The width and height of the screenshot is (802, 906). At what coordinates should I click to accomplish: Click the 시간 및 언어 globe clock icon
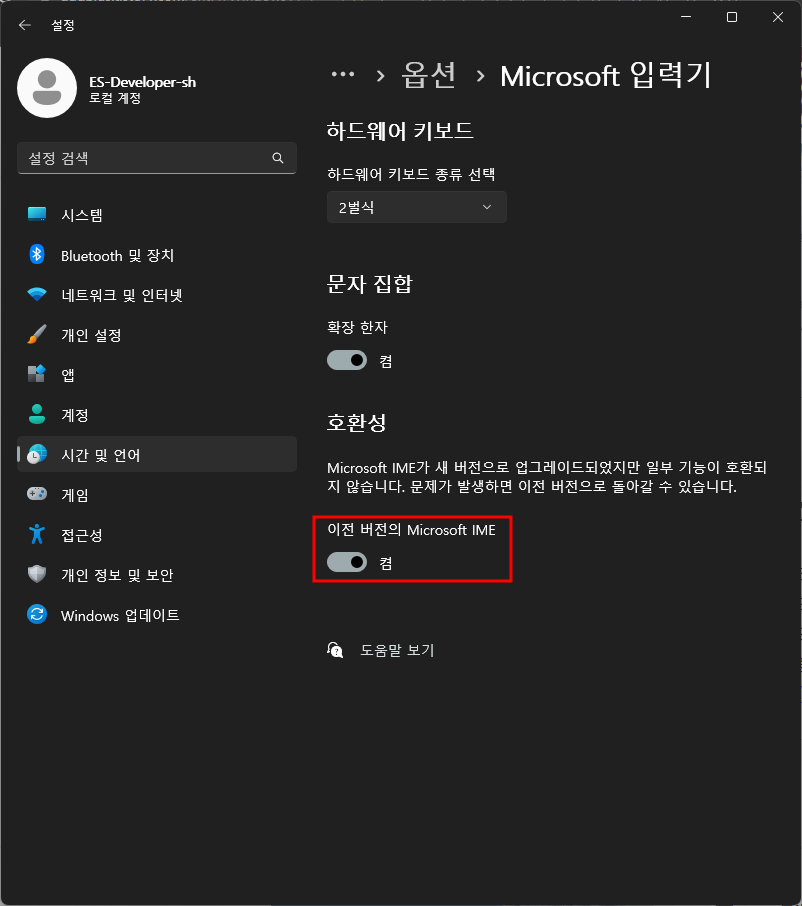[x=37, y=454]
